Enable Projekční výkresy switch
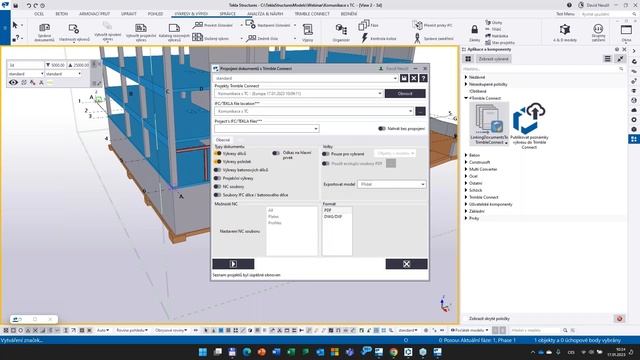Viewport: 640px width, 360px height. pyautogui.click(x=218, y=178)
